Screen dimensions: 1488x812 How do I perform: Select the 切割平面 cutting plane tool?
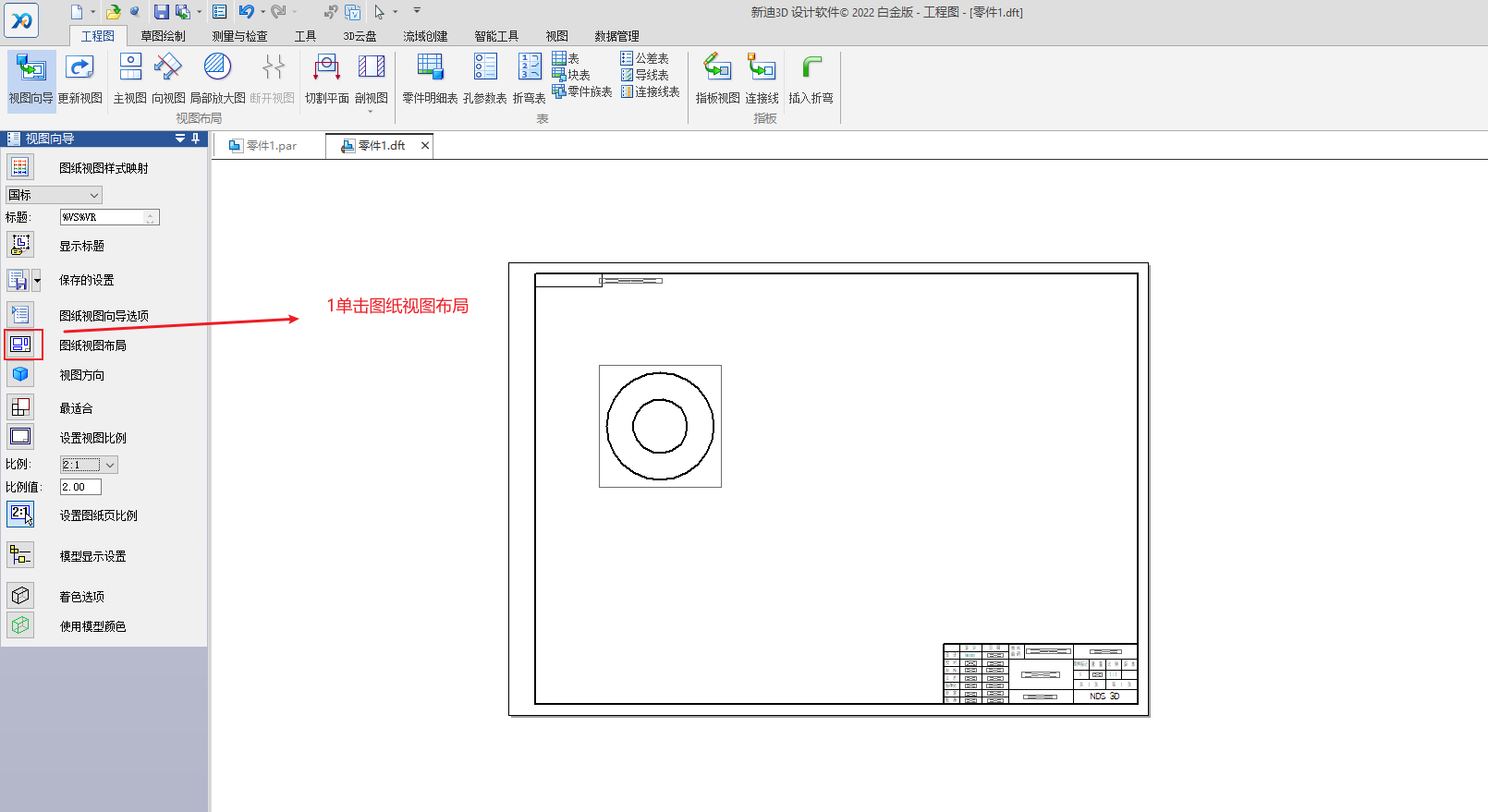pos(327,79)
